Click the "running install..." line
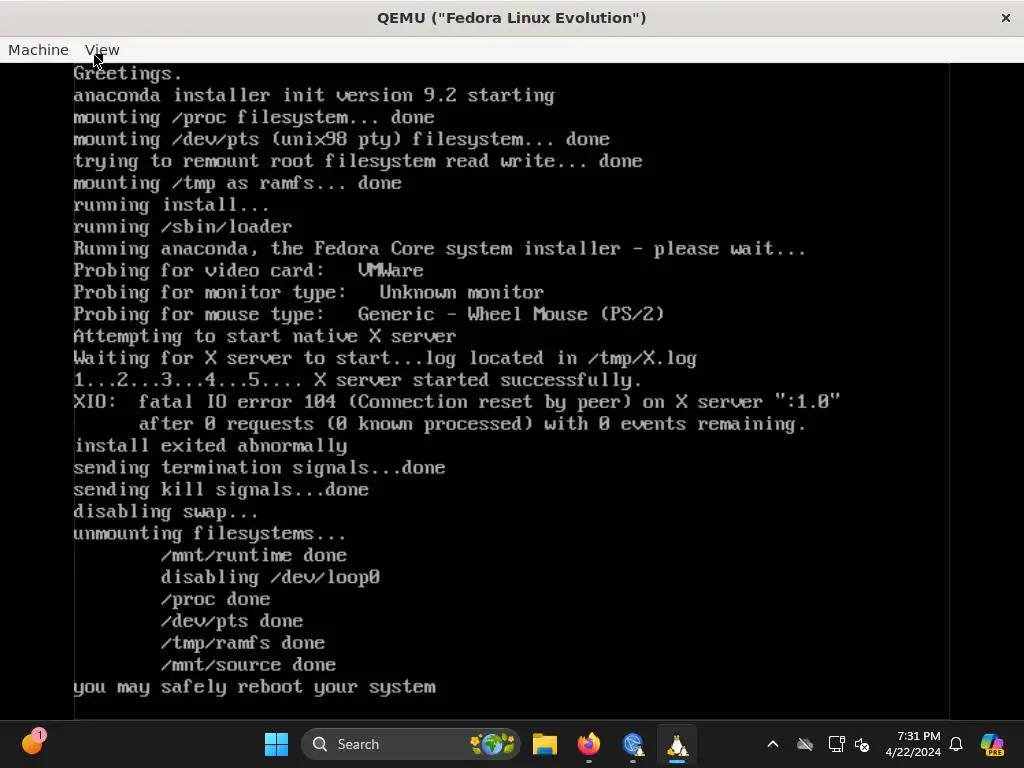 point(171,205)
